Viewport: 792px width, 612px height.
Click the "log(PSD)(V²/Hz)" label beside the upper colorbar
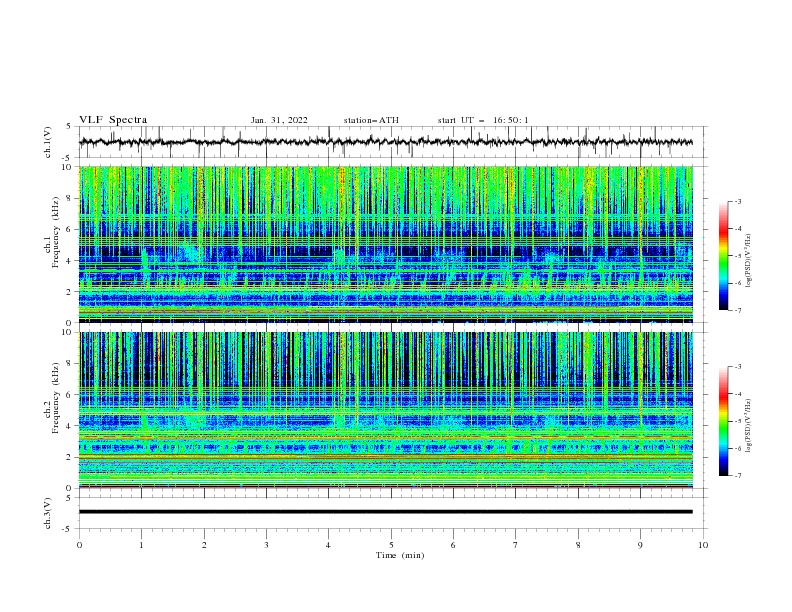[748, 261]
